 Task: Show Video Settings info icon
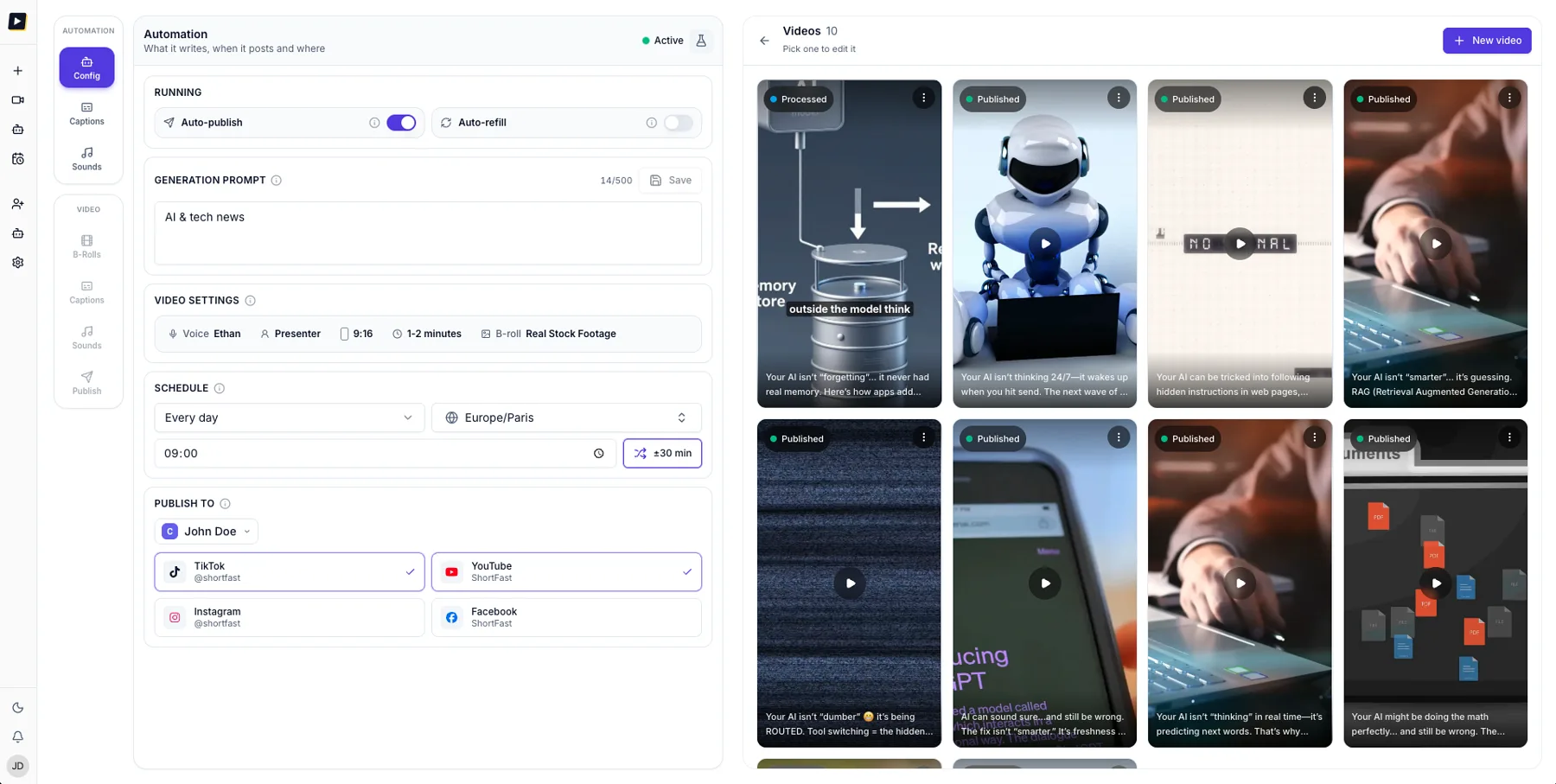point(250,301)
